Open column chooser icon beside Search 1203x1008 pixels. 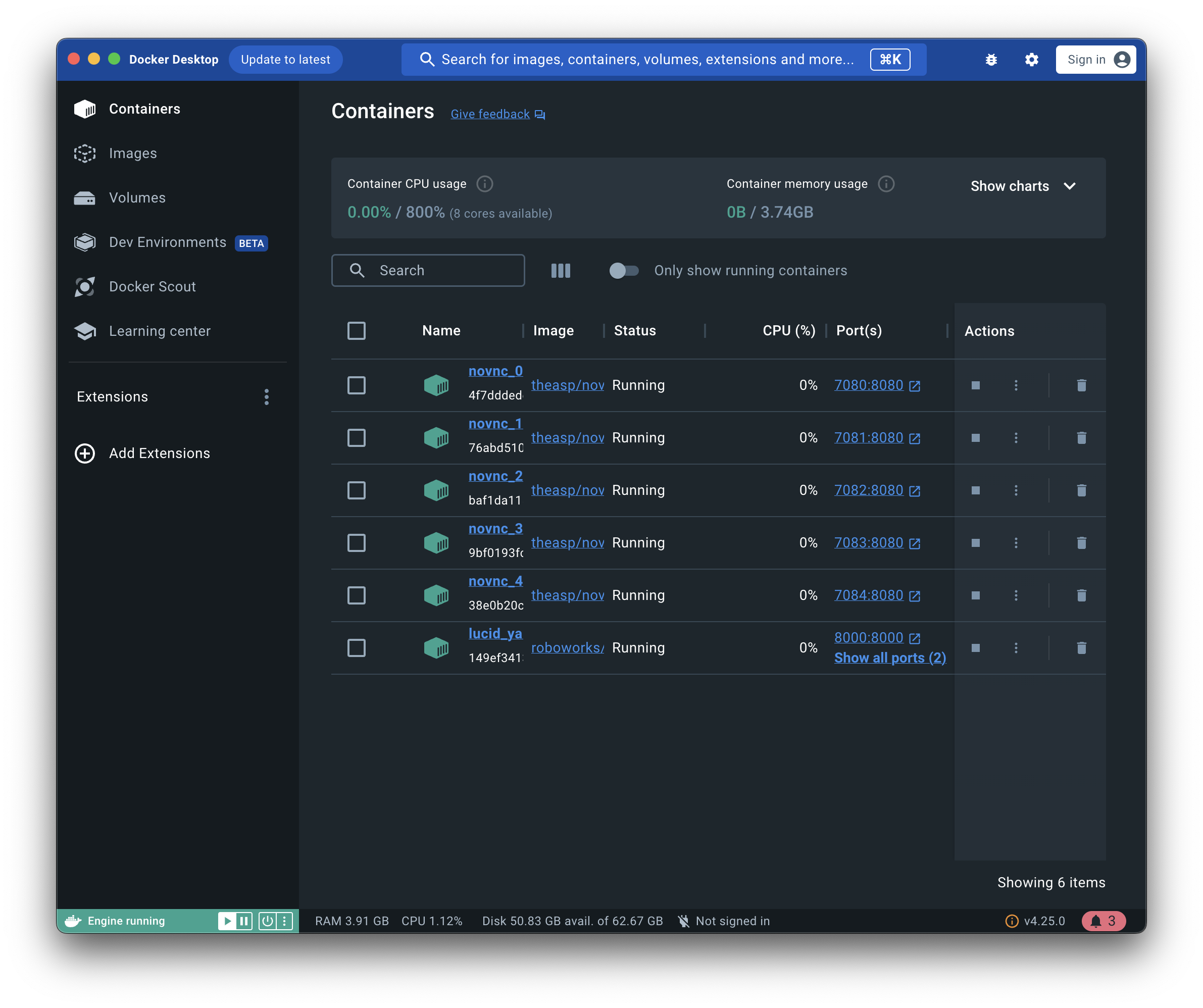coord(560,271)
